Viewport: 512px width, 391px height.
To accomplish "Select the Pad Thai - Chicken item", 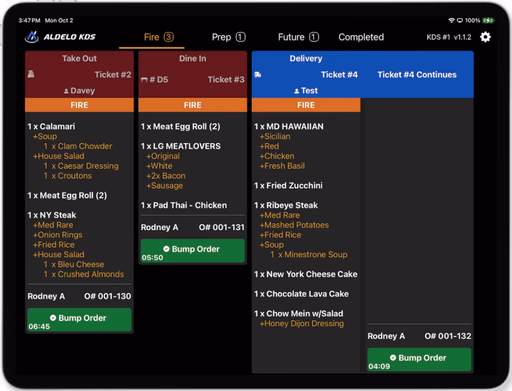I will 184,205.
